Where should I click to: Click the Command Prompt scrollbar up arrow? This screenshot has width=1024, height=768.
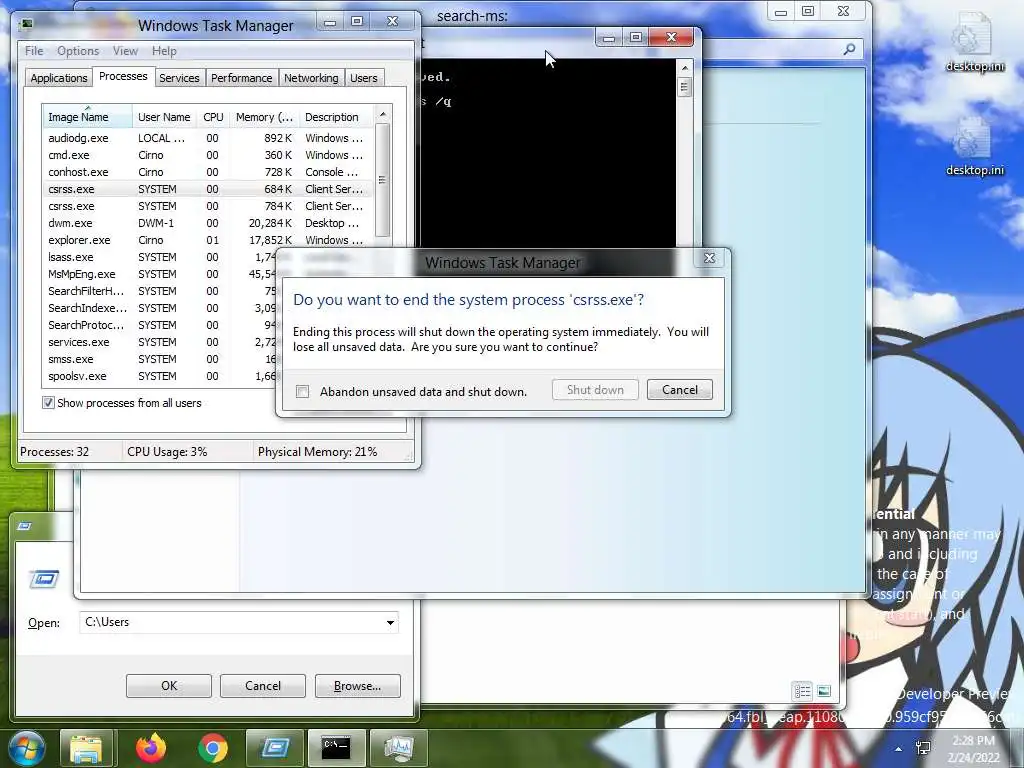pyautogui.click(x=684, y=67)
